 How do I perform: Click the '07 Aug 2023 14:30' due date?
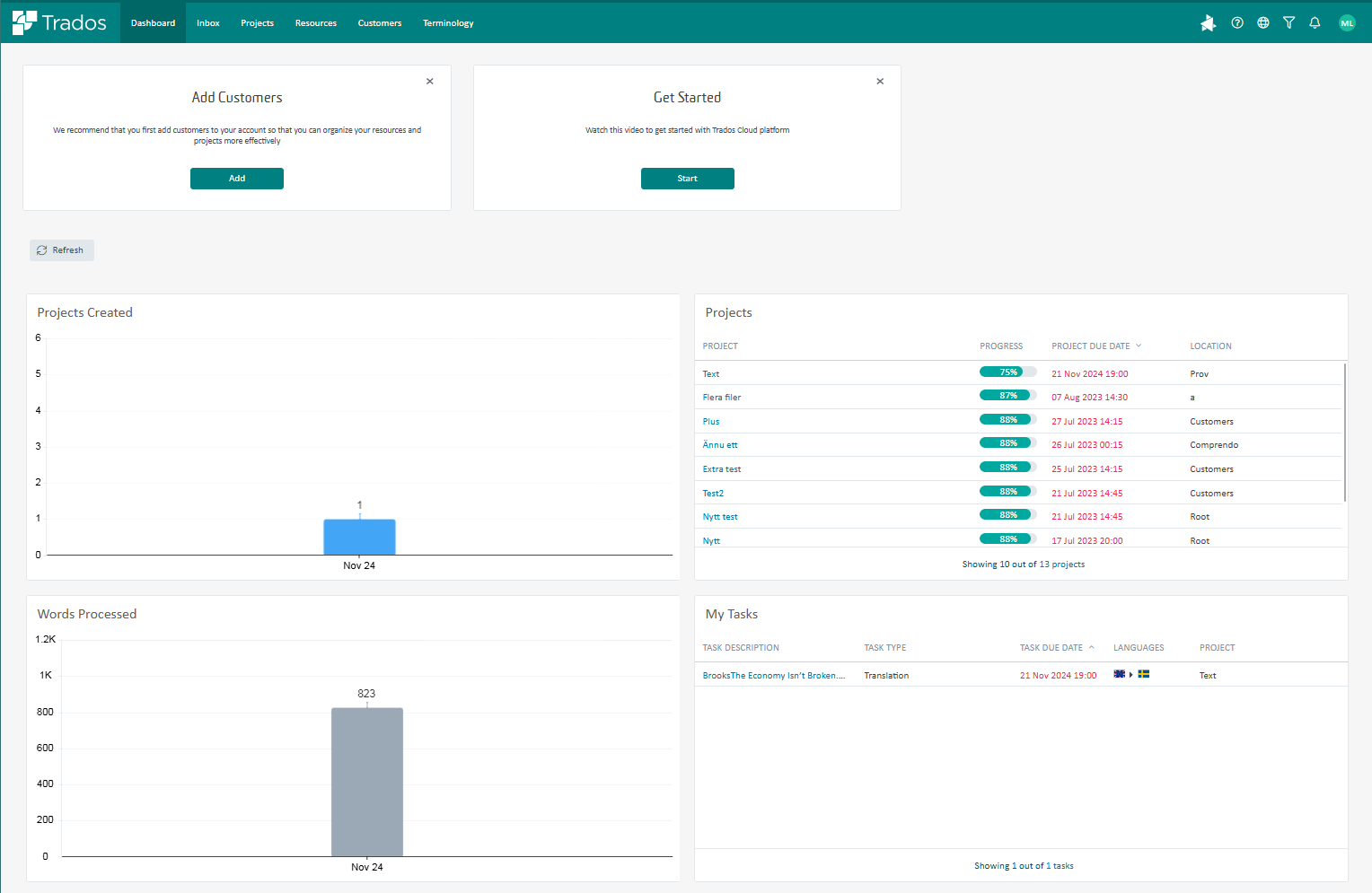[1089, 398]
